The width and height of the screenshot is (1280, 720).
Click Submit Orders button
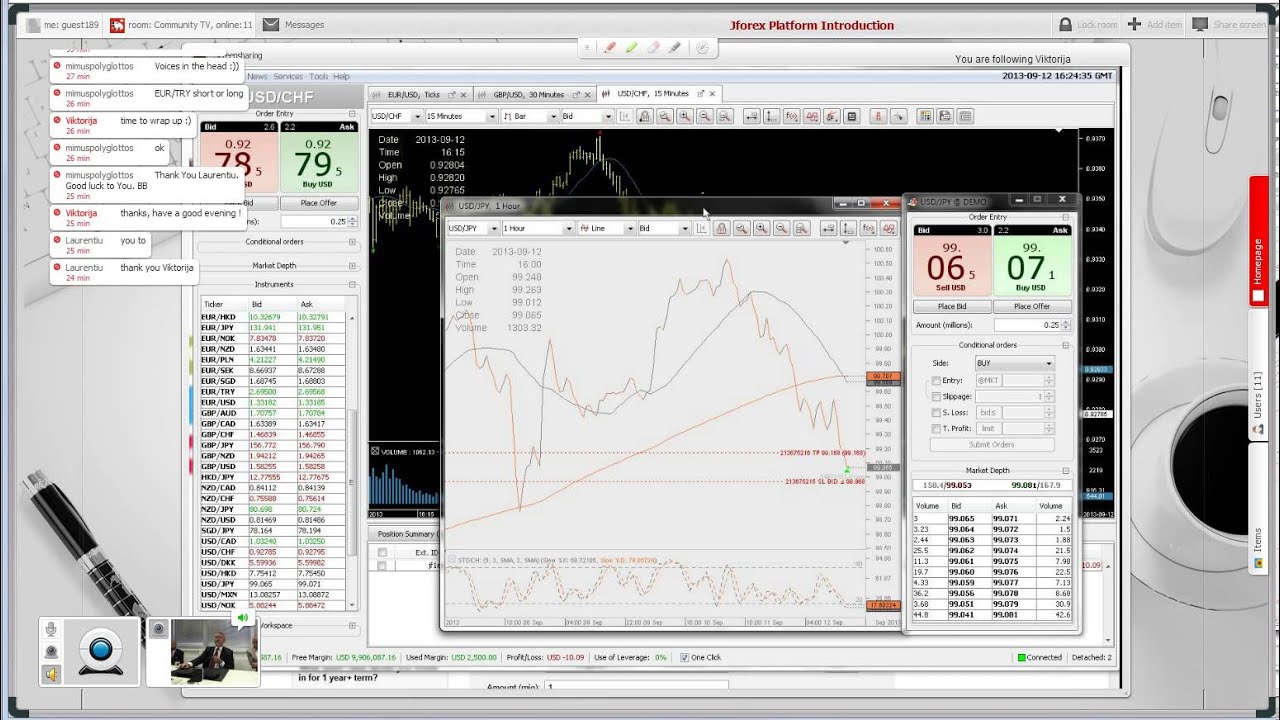pos(991,444)
